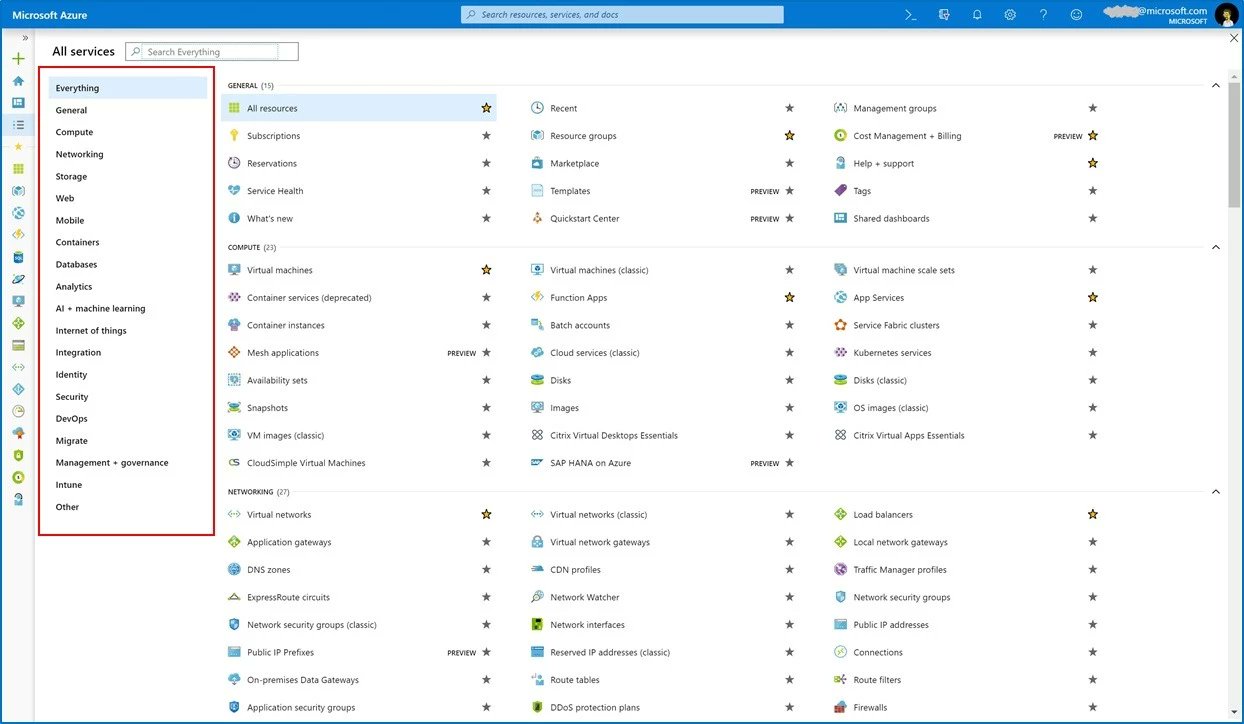Toggle Cost Management + Billing favorite star
Screen dimensions: 1244x724
(1092, 135)
